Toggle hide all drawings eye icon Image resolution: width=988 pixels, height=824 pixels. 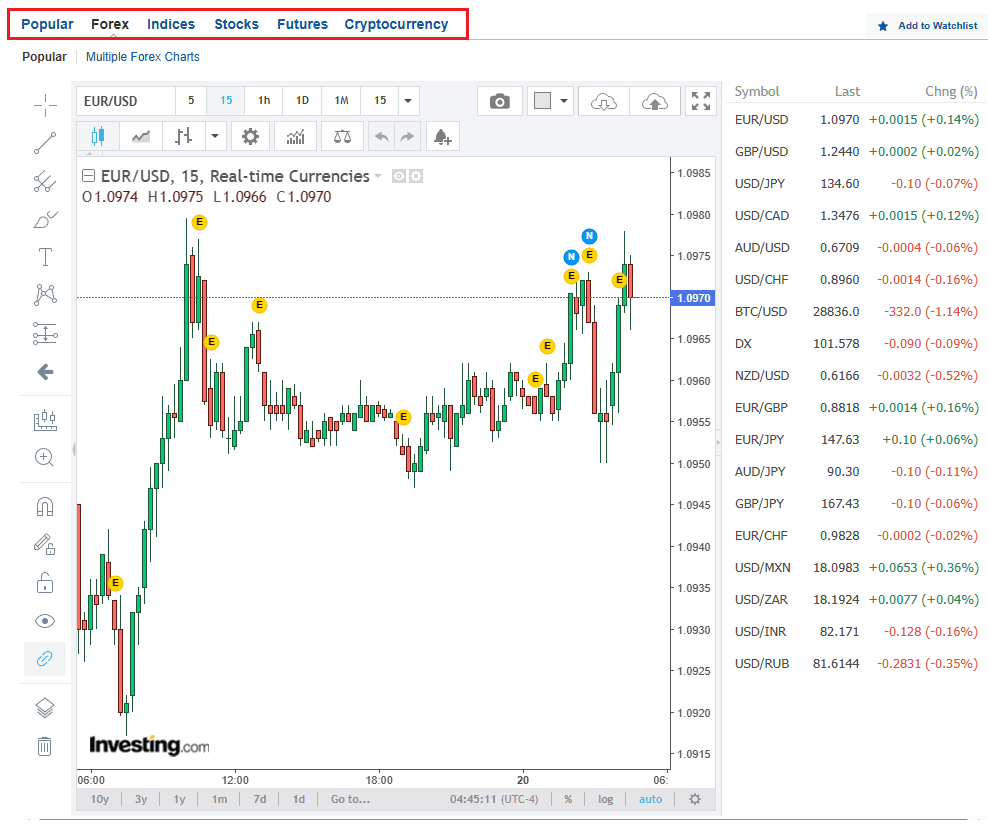pos(45,621)
